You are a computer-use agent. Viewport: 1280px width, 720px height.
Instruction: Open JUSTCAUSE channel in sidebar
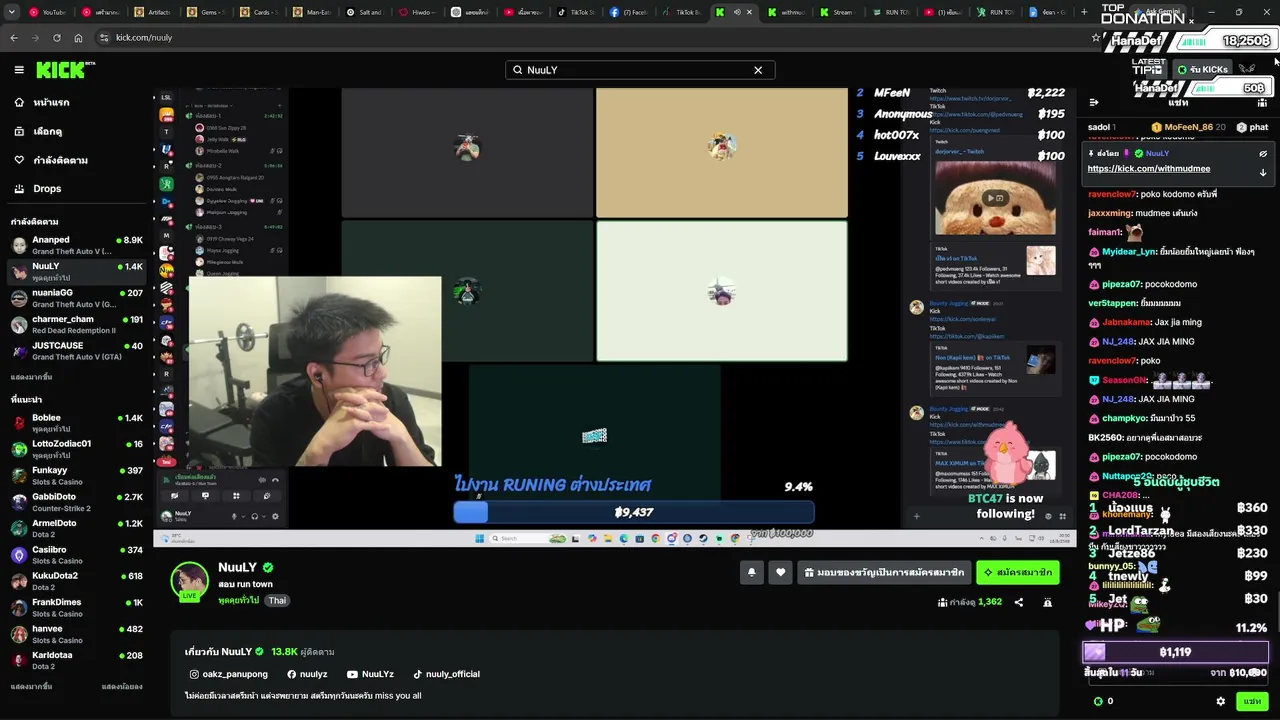point(77,351)
